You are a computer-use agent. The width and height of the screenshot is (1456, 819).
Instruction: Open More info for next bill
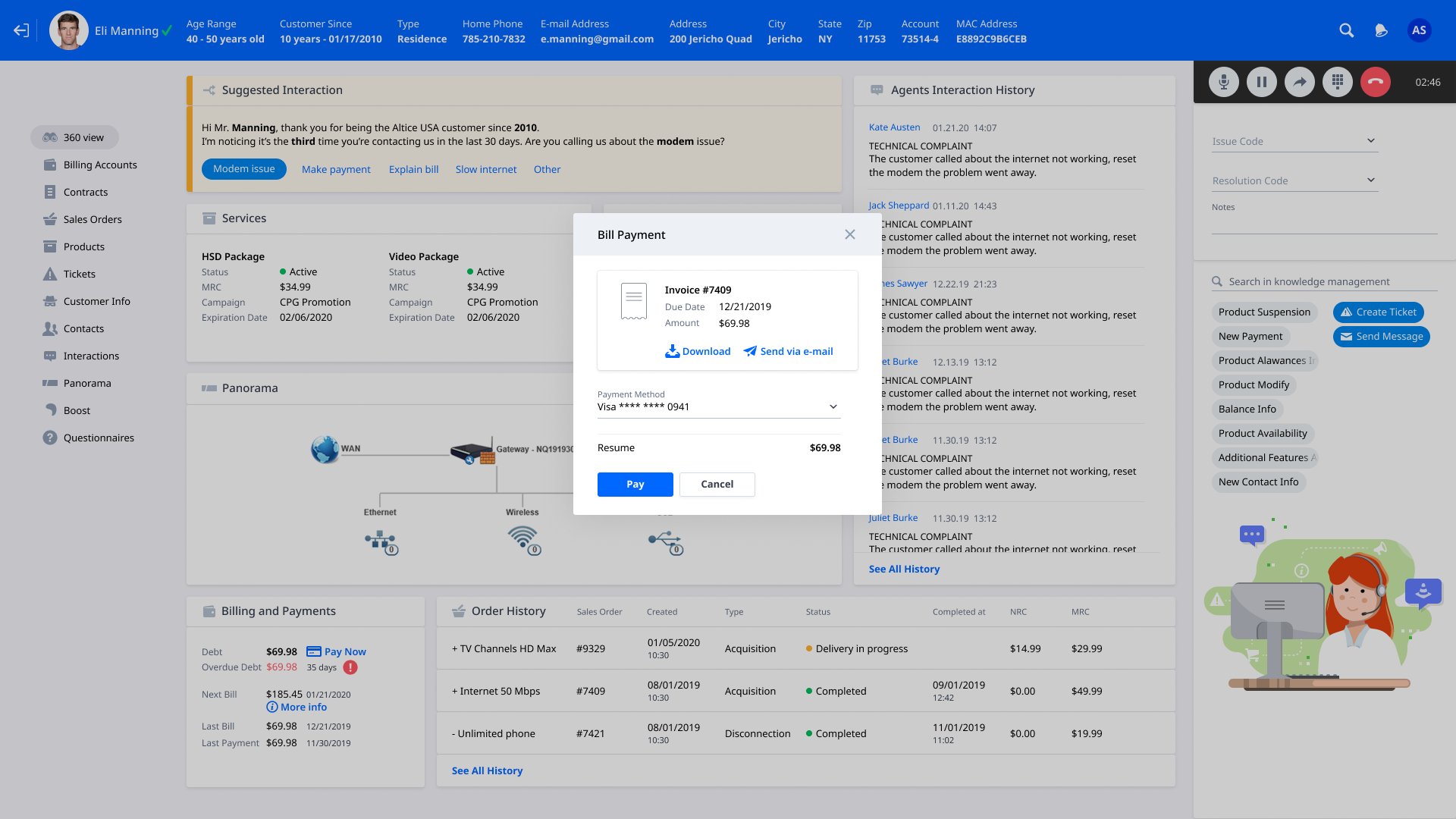(x=297, y=707)
